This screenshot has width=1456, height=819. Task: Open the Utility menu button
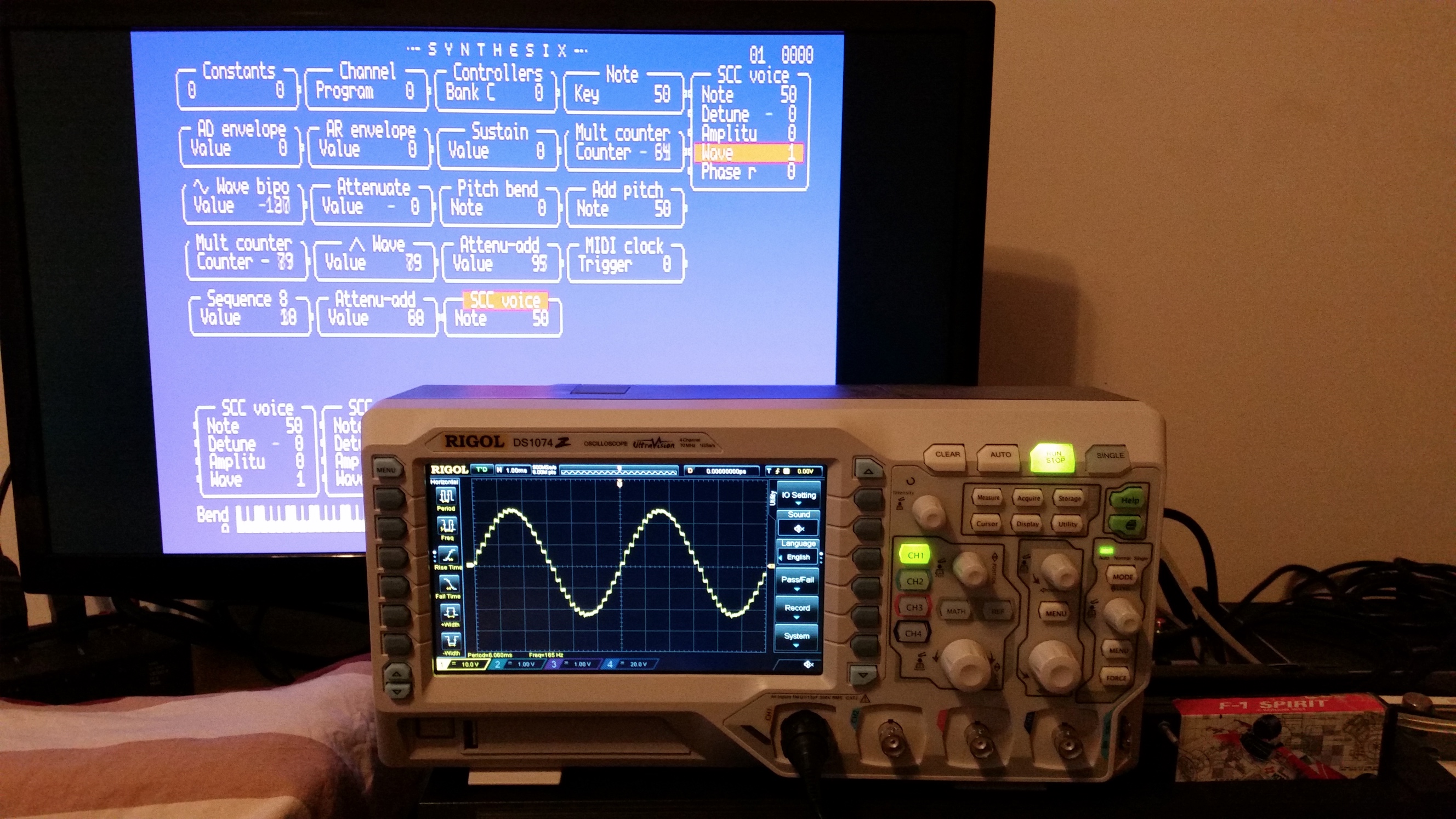[x=1067, y=524]
